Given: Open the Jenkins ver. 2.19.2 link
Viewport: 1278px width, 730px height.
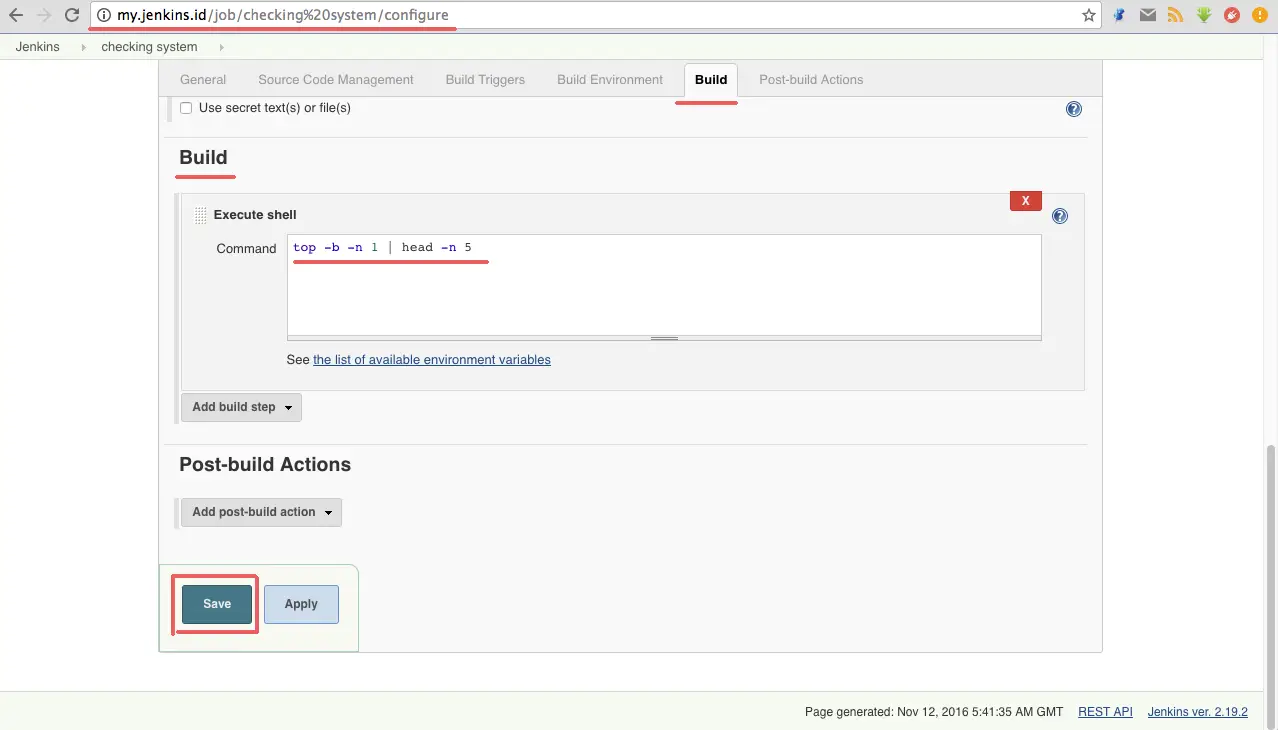Looking at the screenshot, I should [x=1198, y=712].
